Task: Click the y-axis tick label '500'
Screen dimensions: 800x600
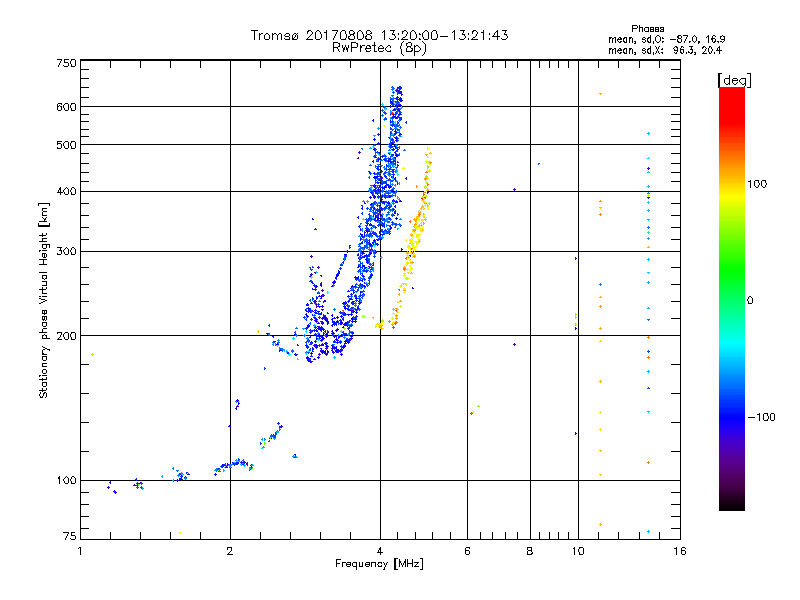Action: [66, 145]
